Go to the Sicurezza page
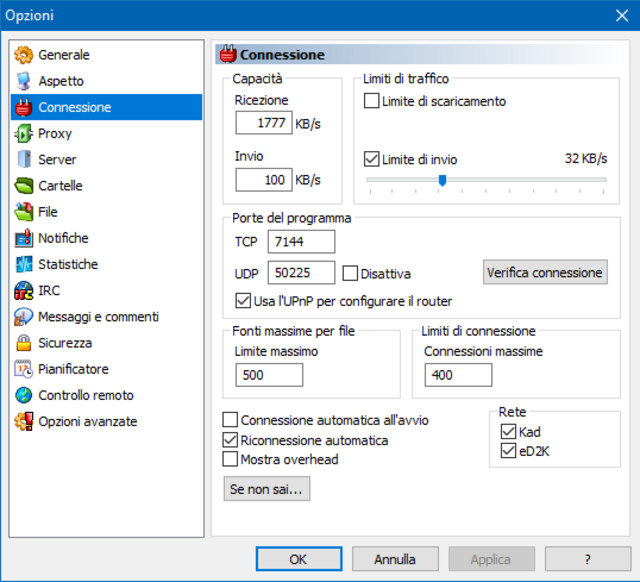Viewport: 640px width, 582px height. pos(106,343)
